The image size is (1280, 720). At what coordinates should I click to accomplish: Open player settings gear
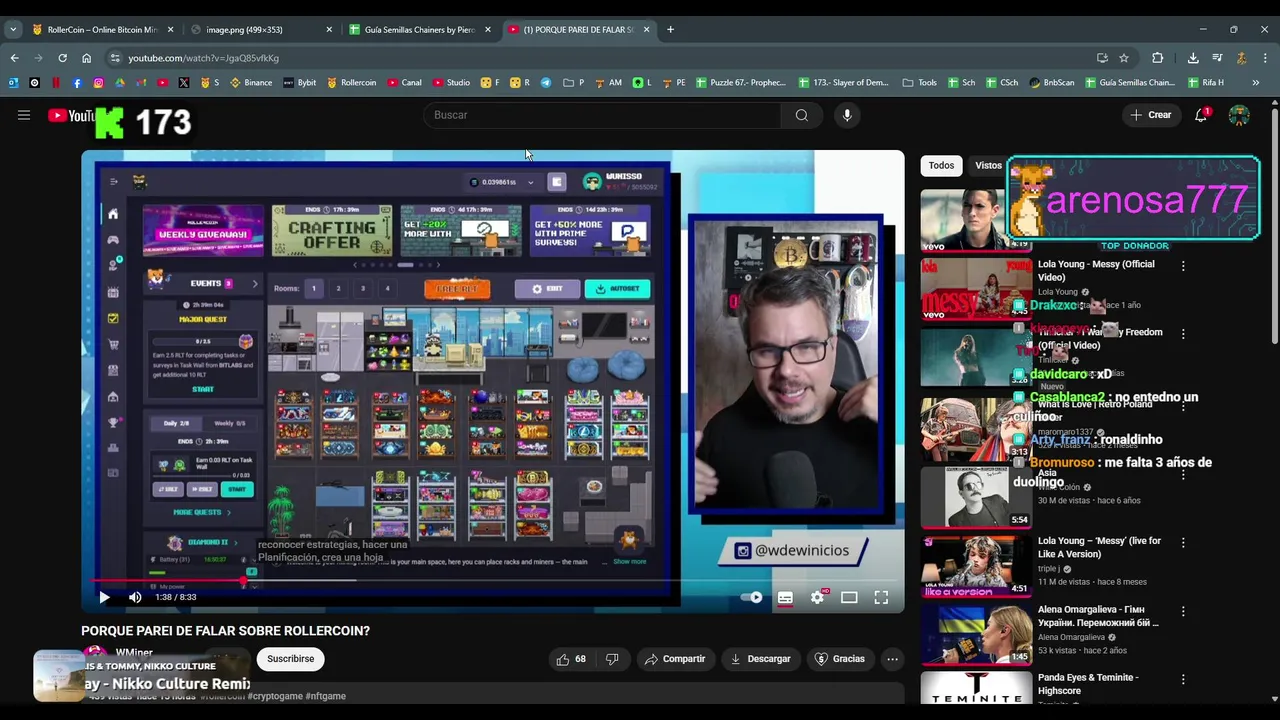pyautogui.click(x=817, y=597)
